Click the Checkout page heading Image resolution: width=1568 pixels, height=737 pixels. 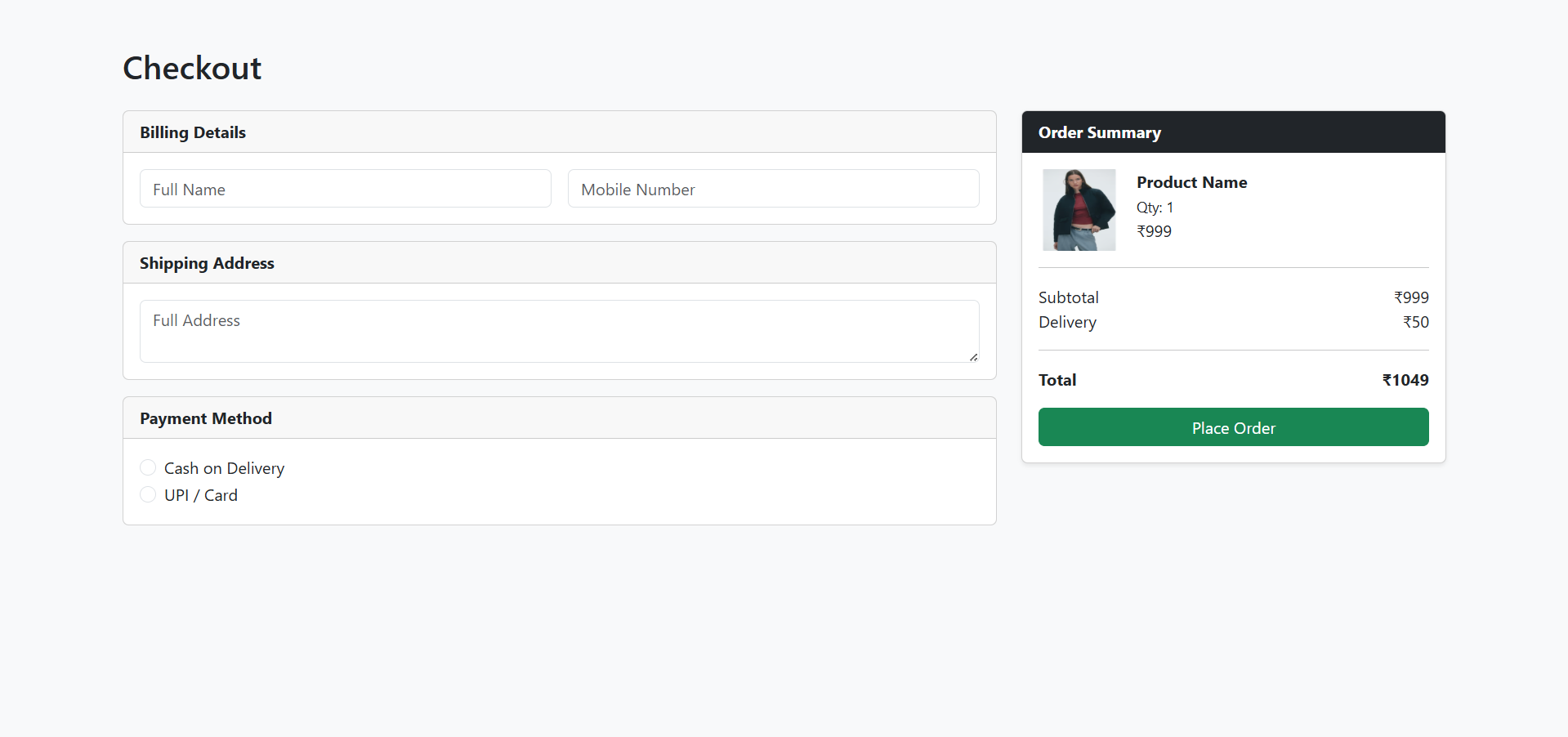pyautogui.click(x=192, y=68)
